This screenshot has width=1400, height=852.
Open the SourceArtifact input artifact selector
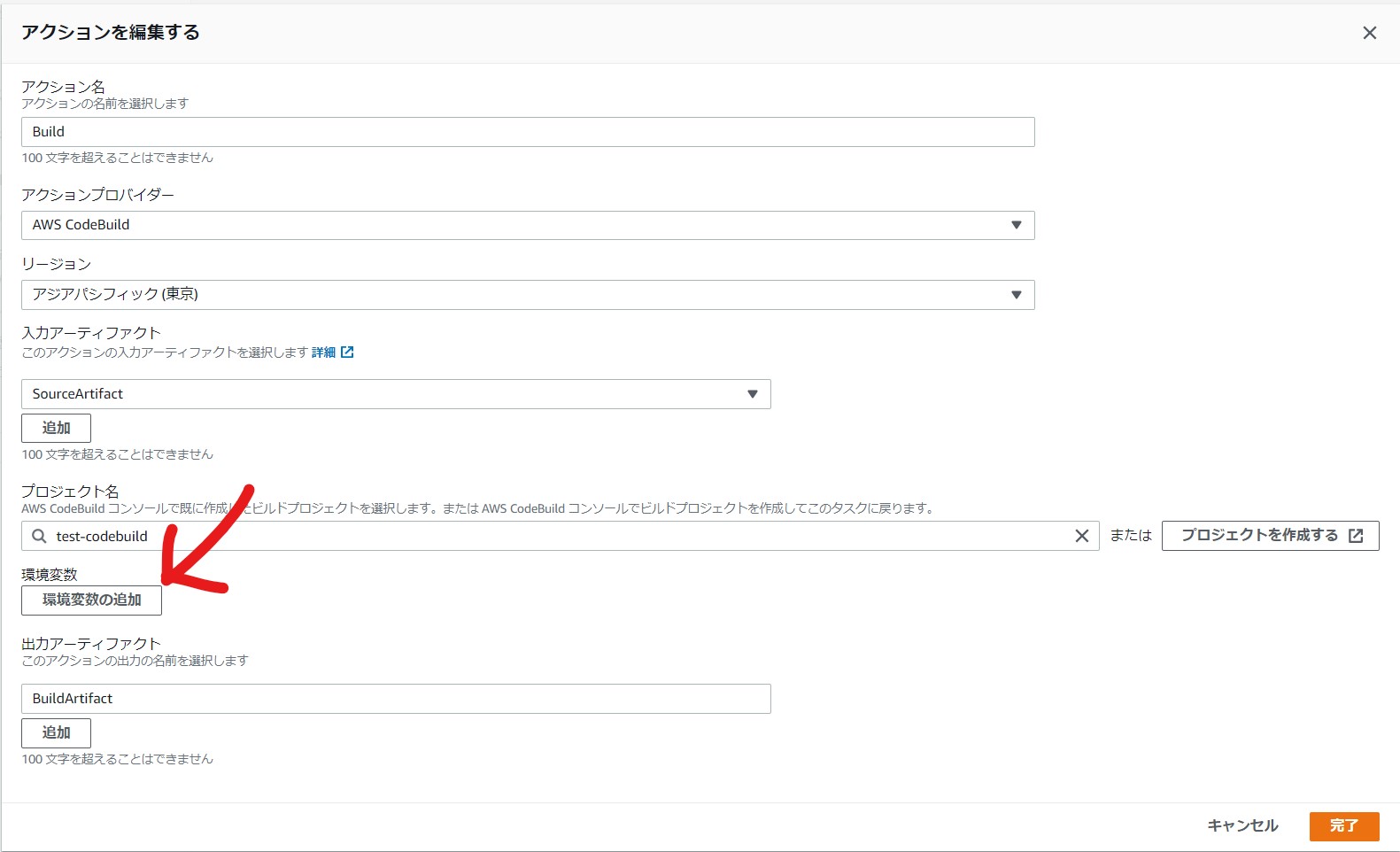[x=395, y=394]
